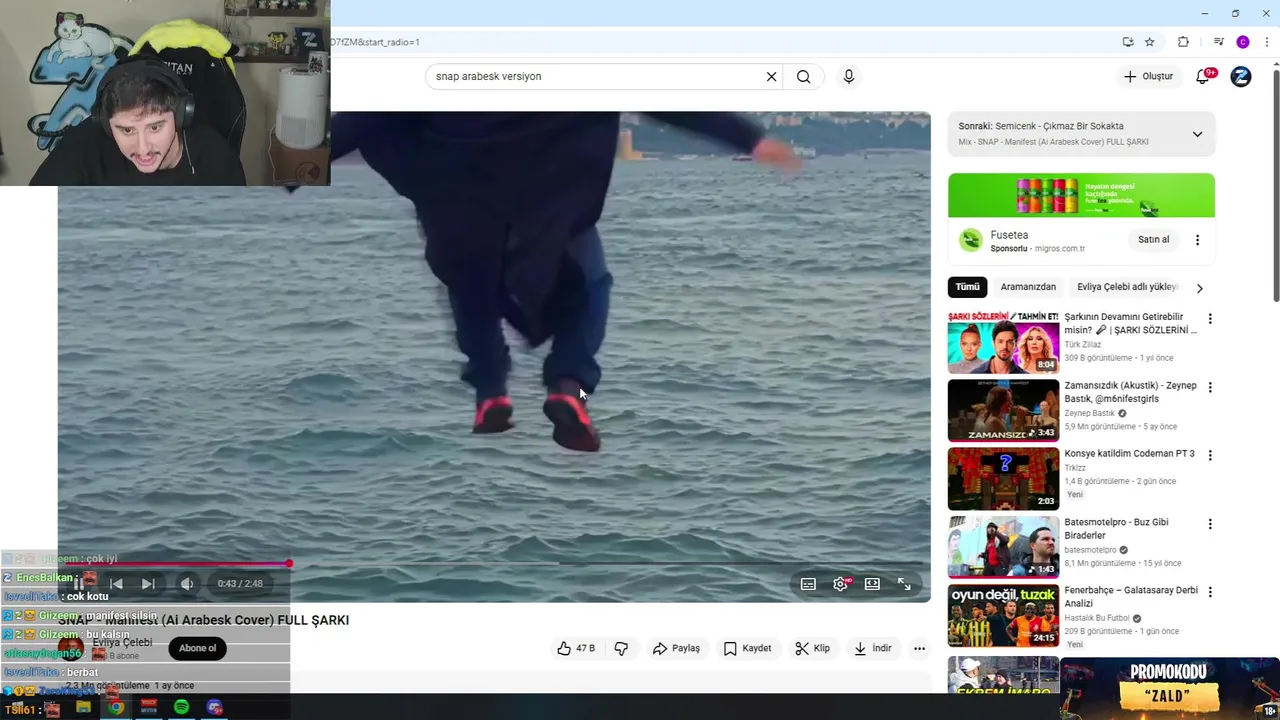
Task: Skip to the next video
Action: [148, 584]
